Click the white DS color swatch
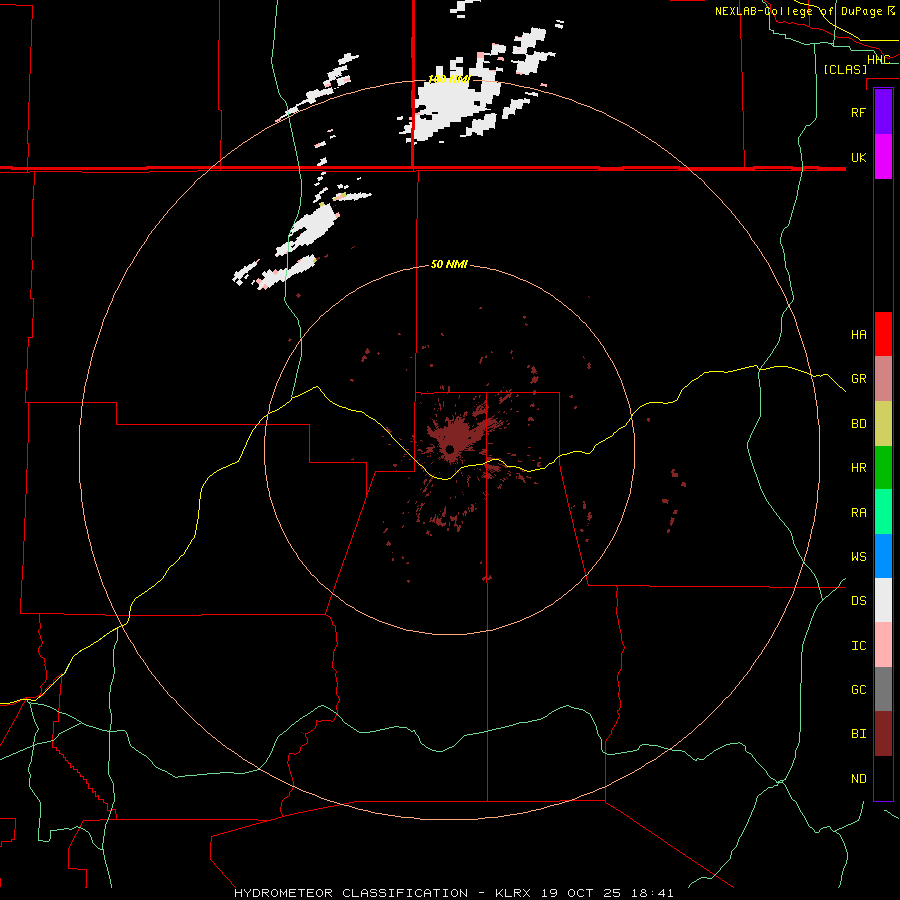 (x=883, y=600)
